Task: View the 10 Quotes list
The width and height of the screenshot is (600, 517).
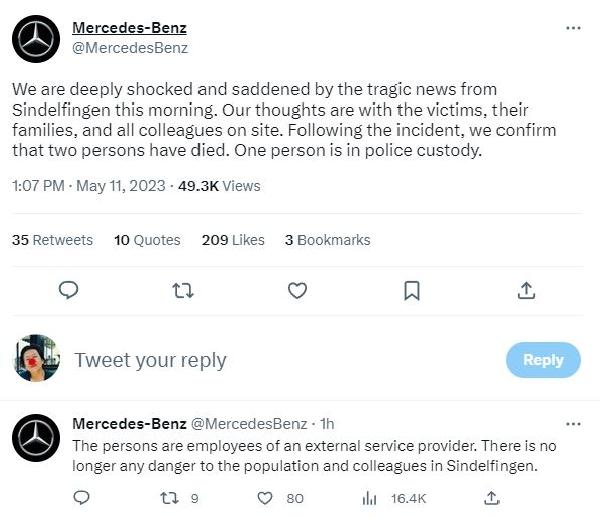Action: tap(147, 240)
